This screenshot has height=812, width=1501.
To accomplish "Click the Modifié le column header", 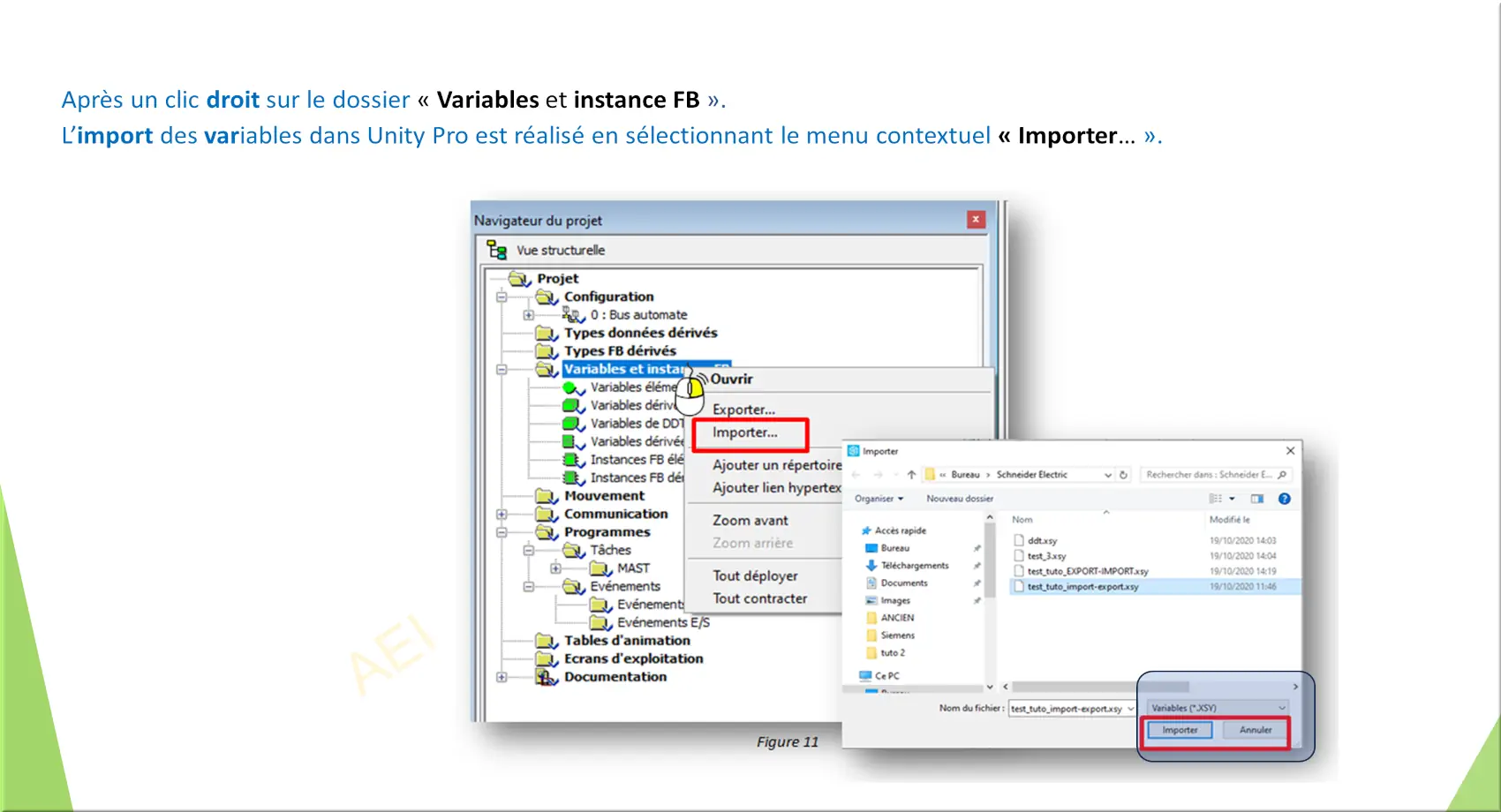I will pos(1229,520).
